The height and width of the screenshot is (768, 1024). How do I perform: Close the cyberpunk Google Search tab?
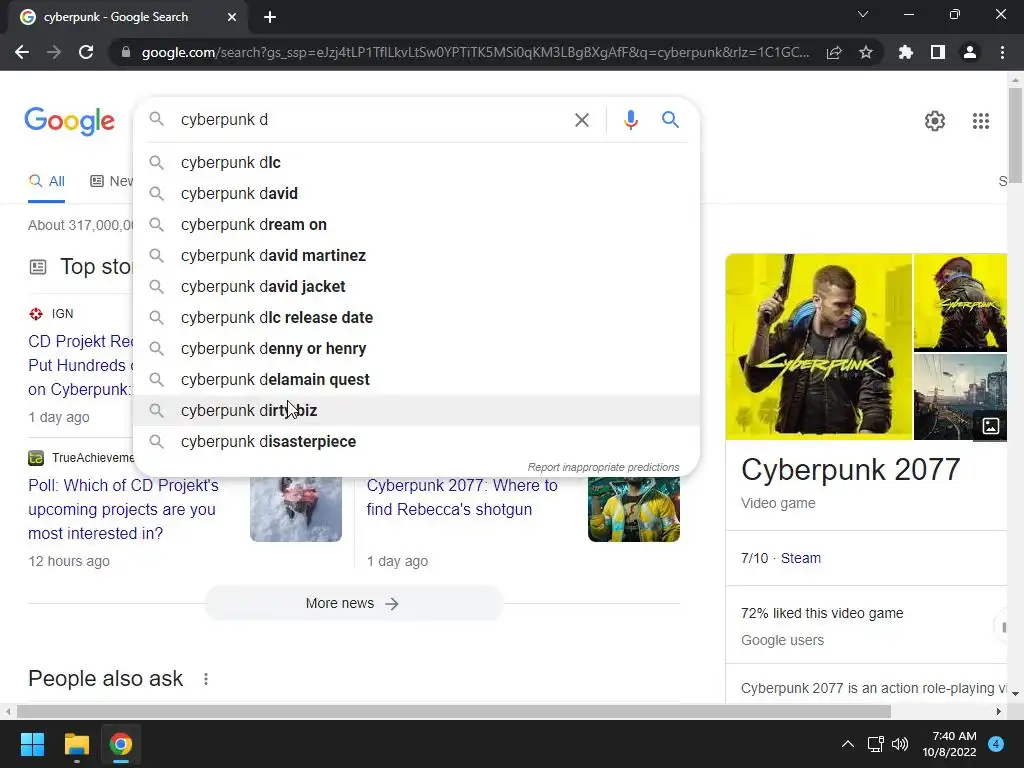click(x=232, y=17)
